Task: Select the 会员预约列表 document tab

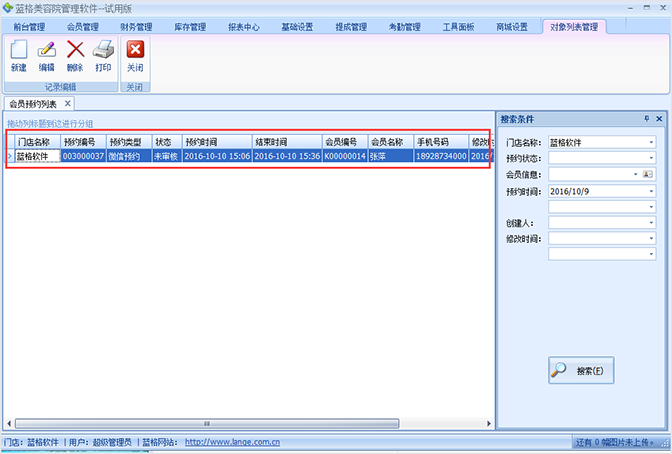Action: 33,104
